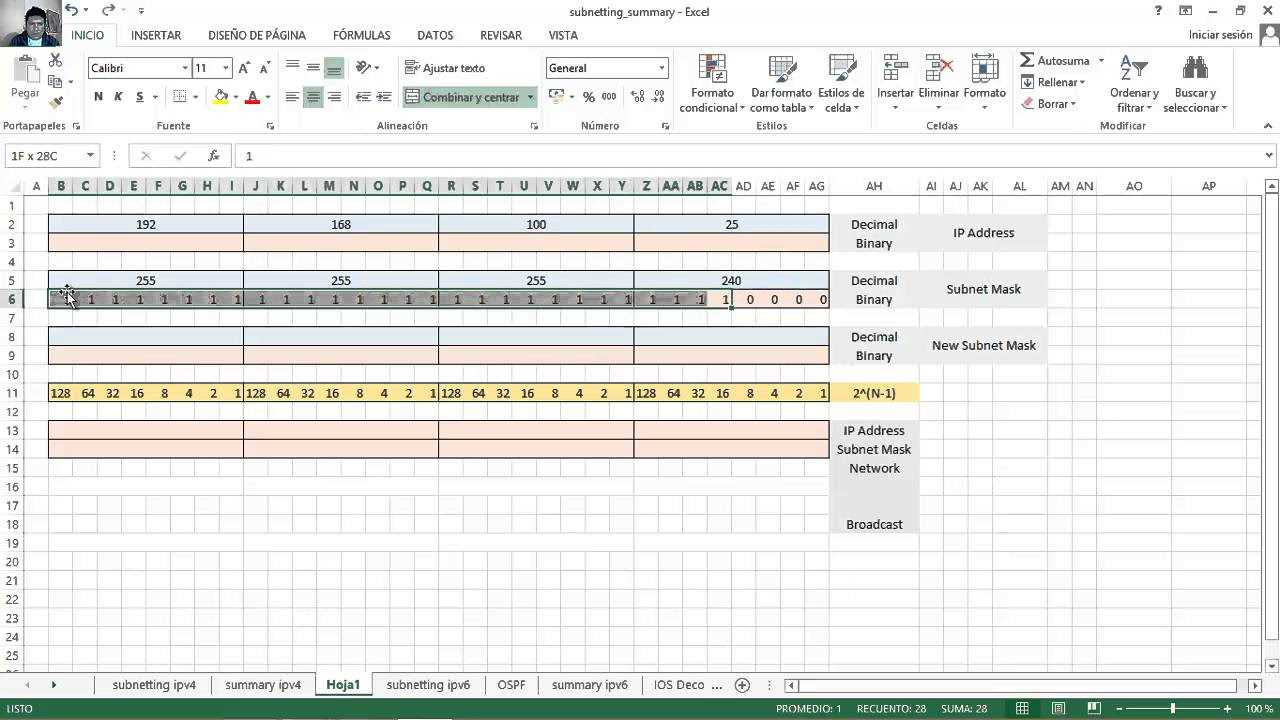Viewport: 1280px width, 720px height.
Task: Open Ordenar y filtrar menu
Action: pos(1134,84)
